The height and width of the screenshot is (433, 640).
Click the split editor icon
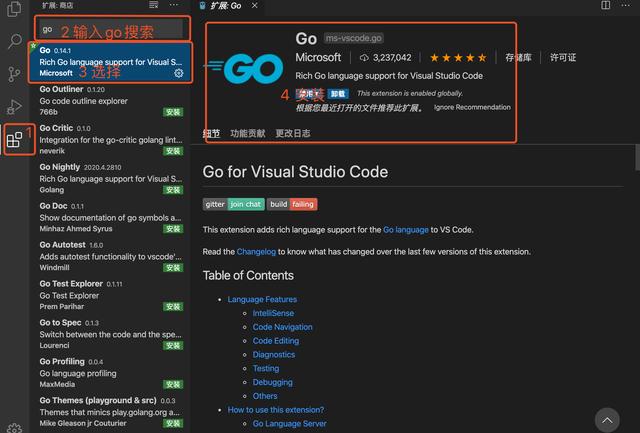click(x=606, y=5)
